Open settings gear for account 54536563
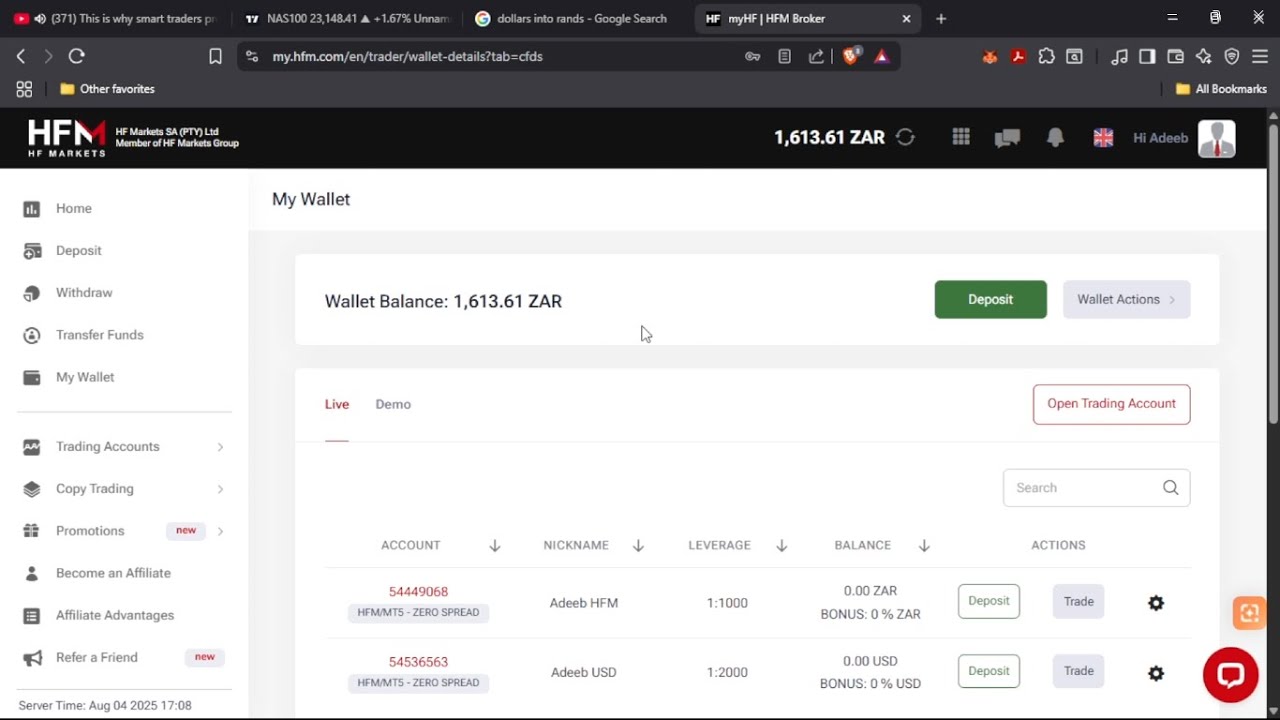Screen dimensions: 1280x720 tap(1156, 673)
